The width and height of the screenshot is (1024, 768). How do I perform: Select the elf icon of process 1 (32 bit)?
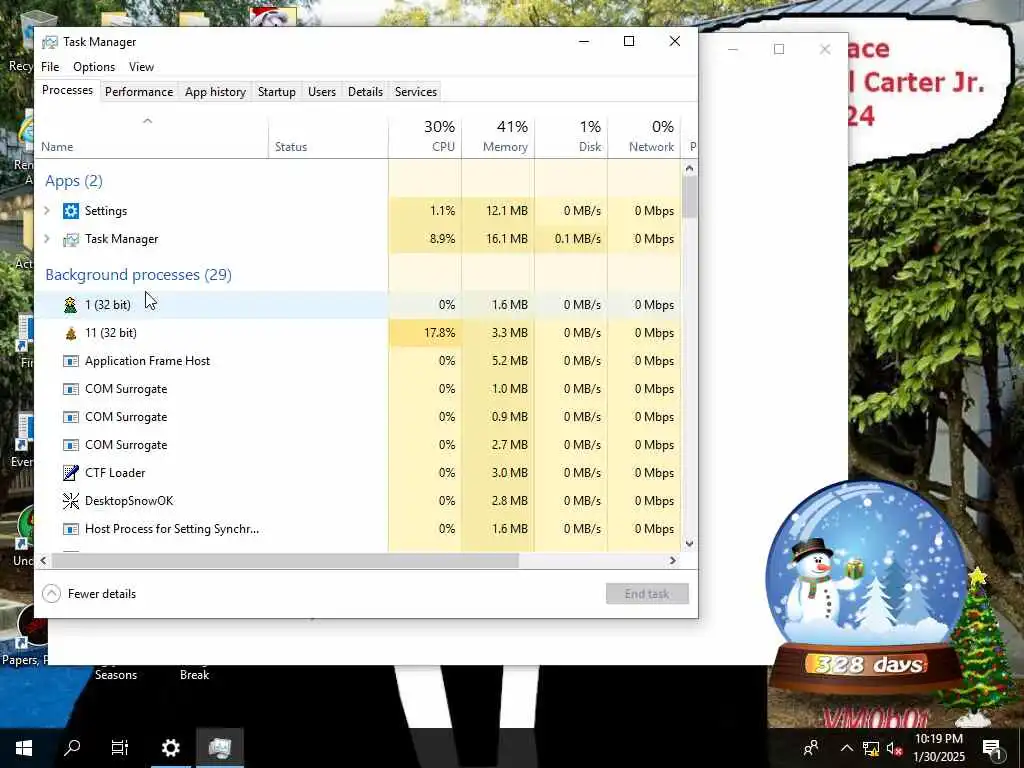coord(71,304)
